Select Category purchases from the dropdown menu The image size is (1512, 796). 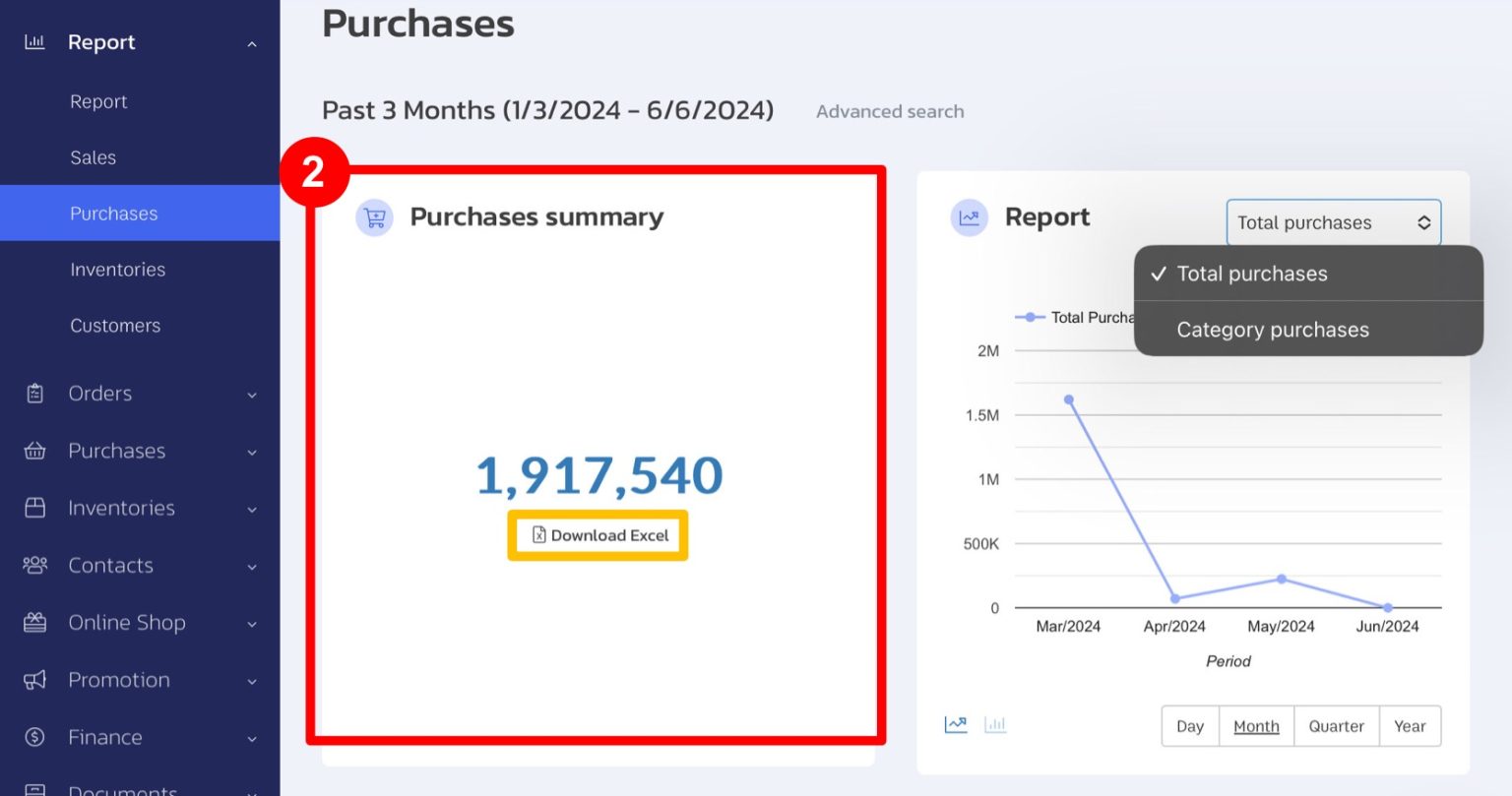(1273, 329)
